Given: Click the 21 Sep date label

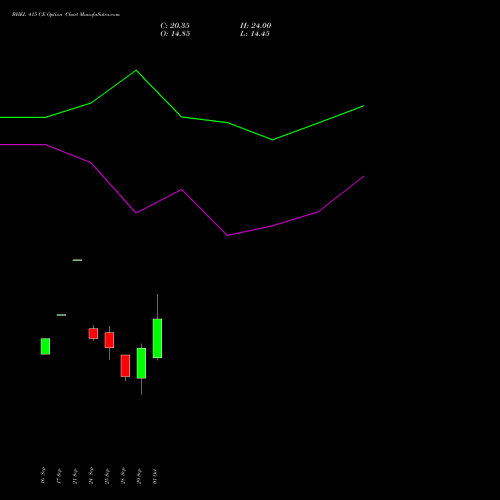Looking at the screenshot, I should click(75, 476).
